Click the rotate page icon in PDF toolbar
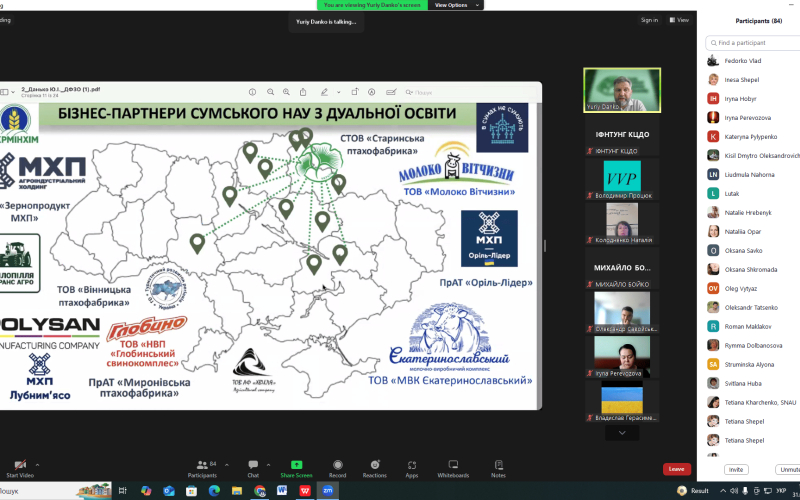Screen dimensions: 800x500 tap(355, 92)
